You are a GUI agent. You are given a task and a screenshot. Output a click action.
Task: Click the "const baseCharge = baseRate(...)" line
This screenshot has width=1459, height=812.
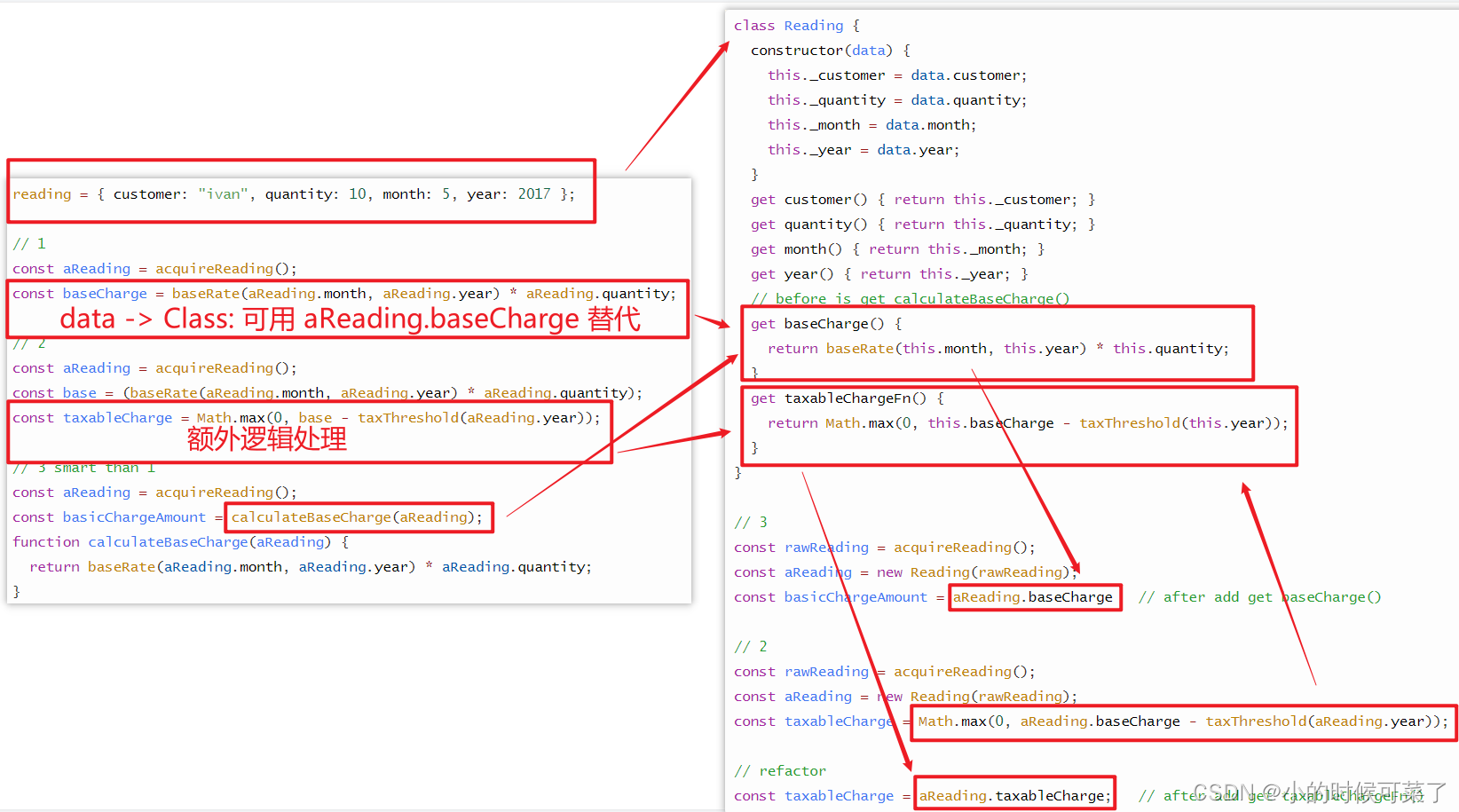[344, 293]
